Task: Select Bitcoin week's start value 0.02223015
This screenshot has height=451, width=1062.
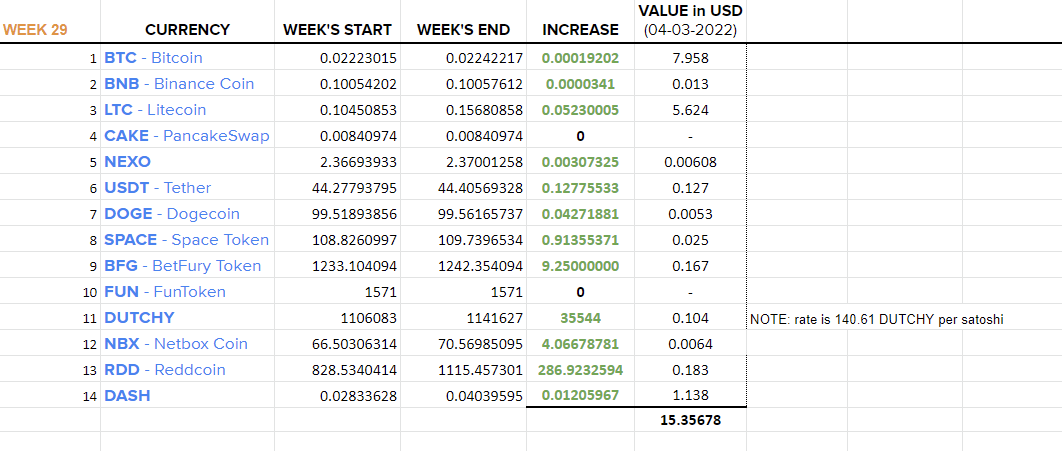Action: 358,58
